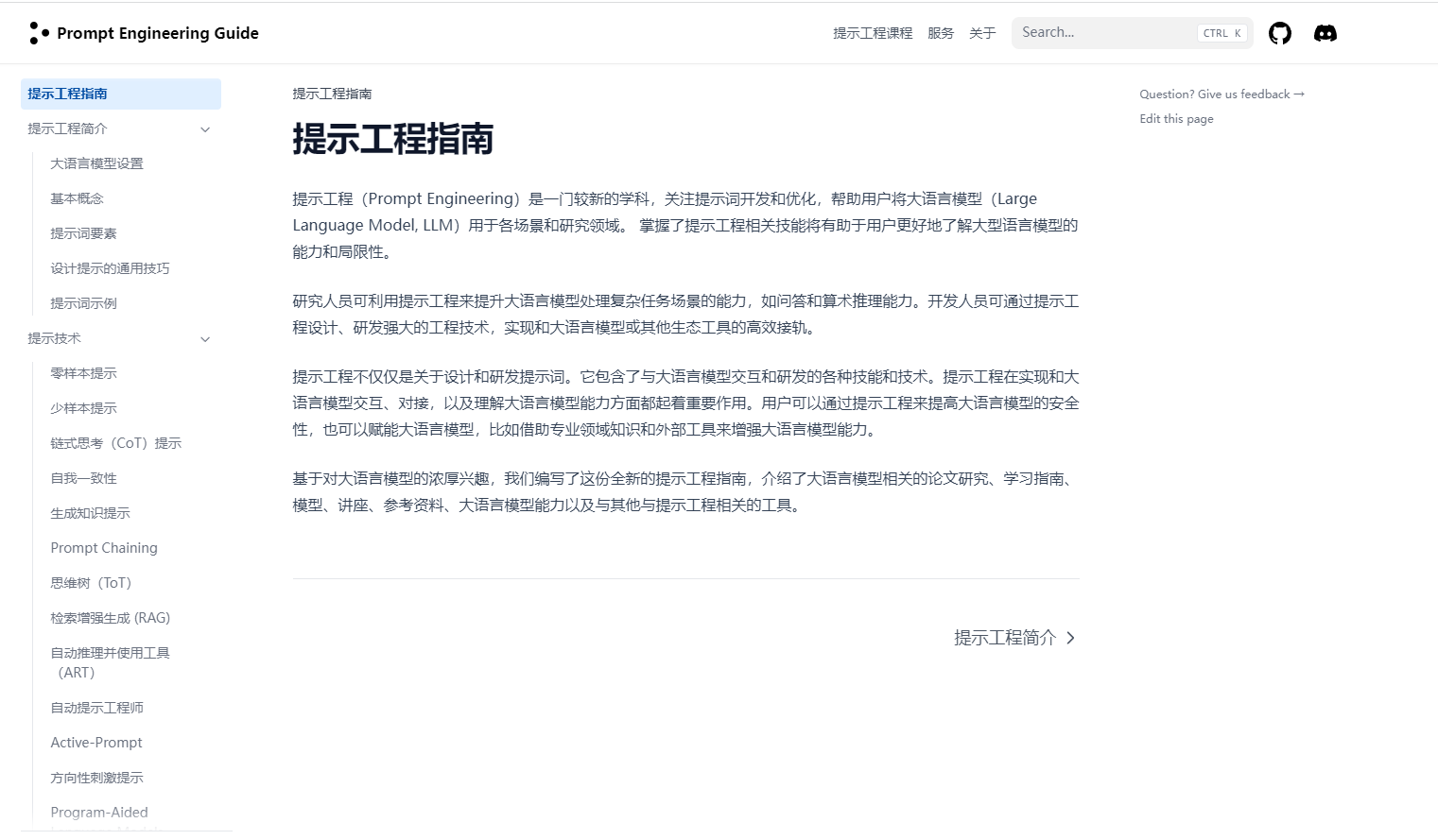Open Prompt Chaining in the sidebar
This screenshot has width=1438, height=840.
[104, 548]
